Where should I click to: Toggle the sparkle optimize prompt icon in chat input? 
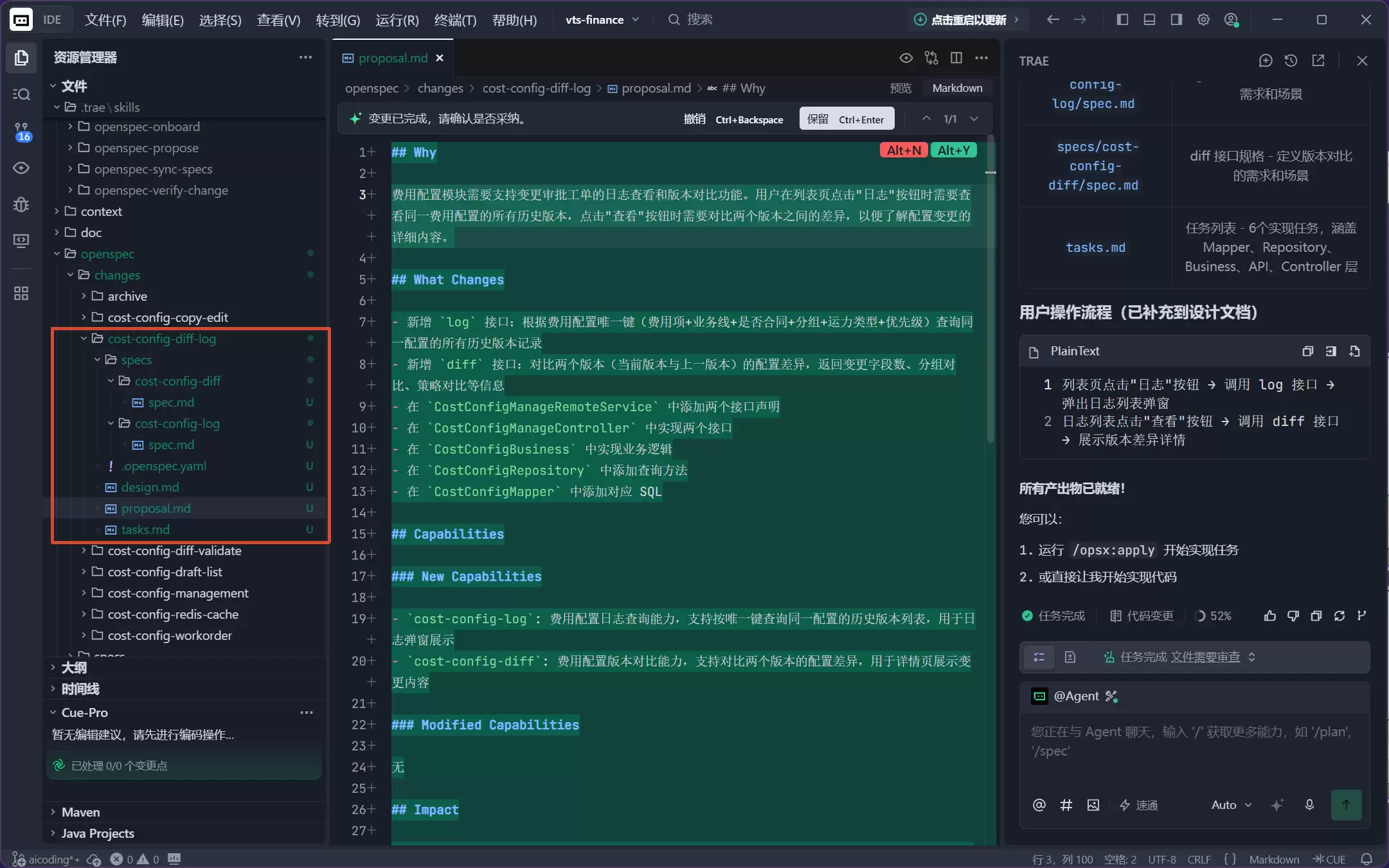1277,805
